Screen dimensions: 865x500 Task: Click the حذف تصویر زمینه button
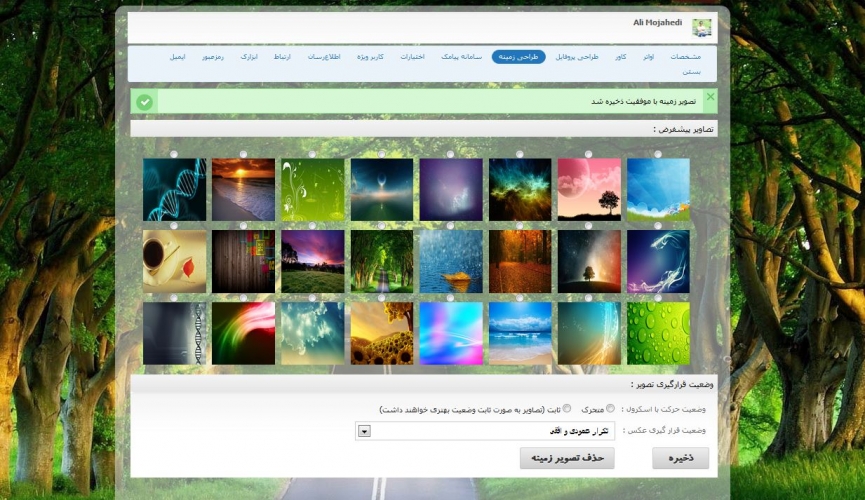pos(567,458)
